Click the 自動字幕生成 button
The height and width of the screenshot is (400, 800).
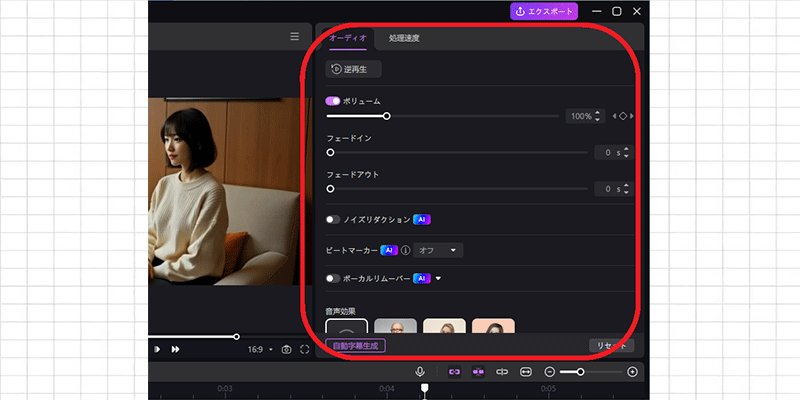pos(356,345)
